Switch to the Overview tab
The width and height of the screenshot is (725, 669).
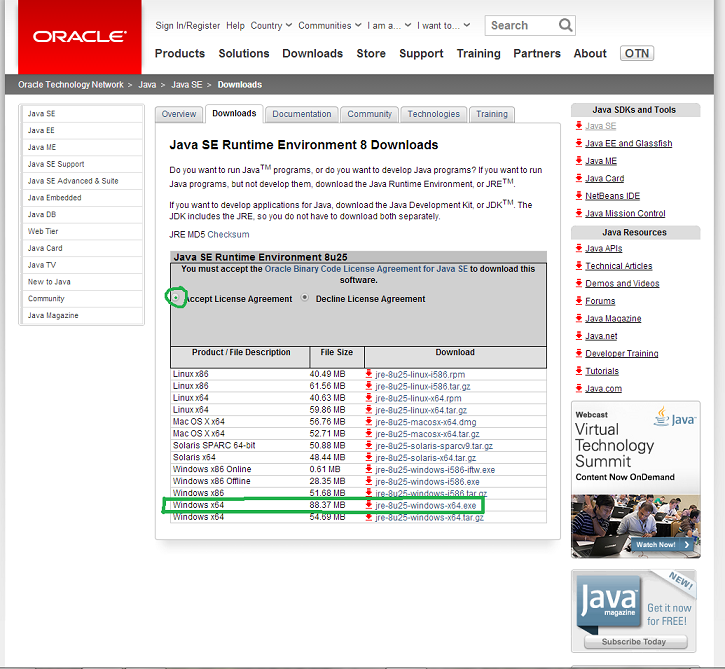click(x=179, y=114)
